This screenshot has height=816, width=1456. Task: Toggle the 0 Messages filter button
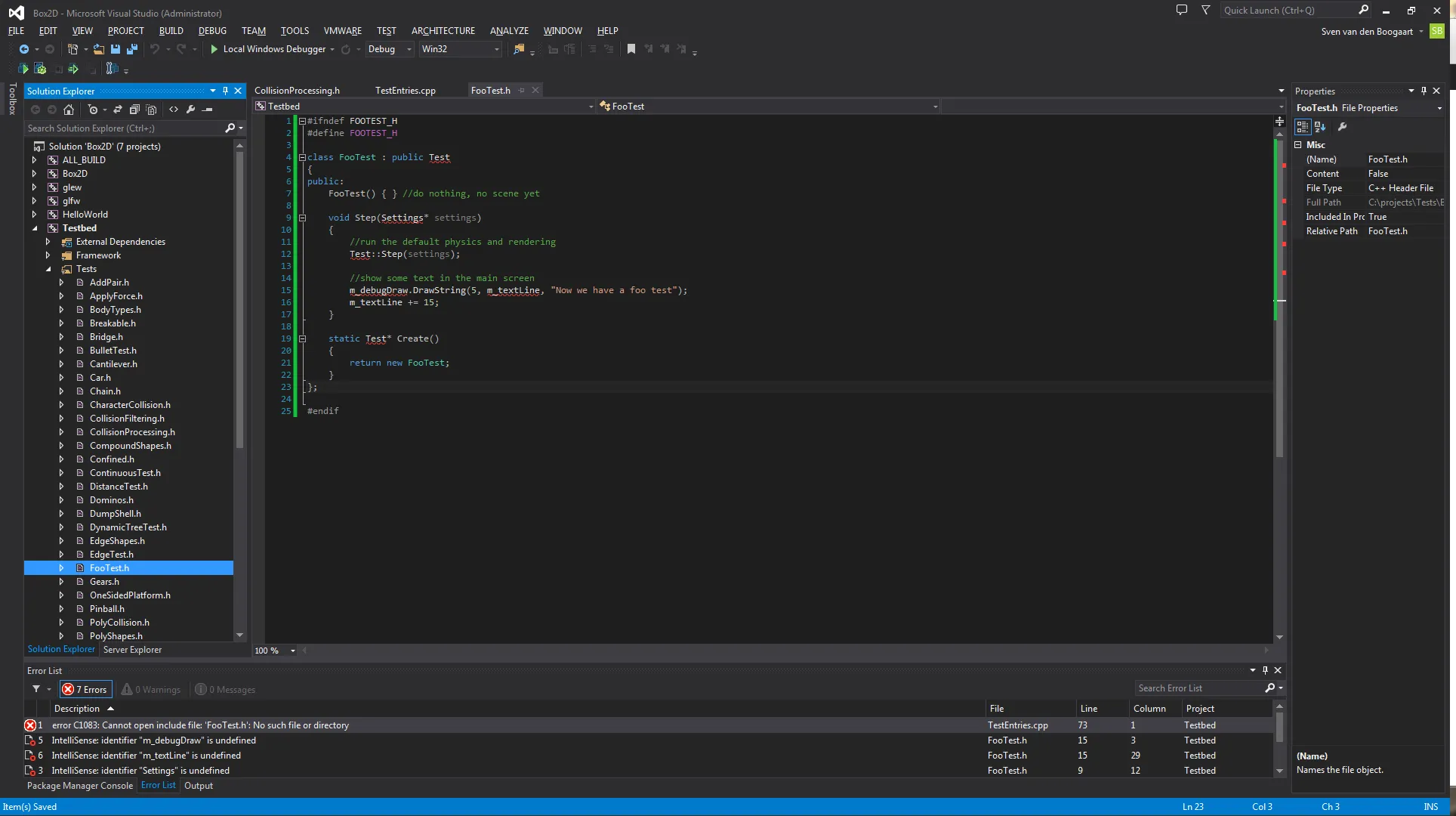coord(225,689)
